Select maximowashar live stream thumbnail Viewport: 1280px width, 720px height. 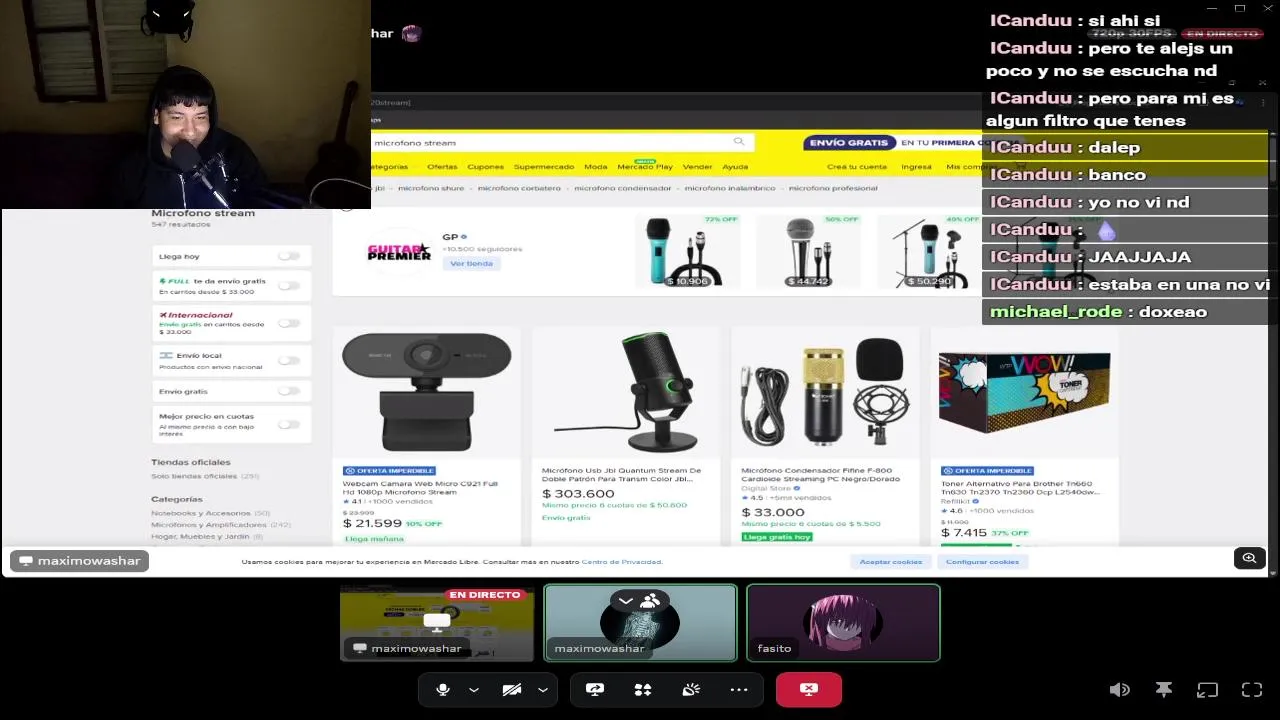point(437,623)
